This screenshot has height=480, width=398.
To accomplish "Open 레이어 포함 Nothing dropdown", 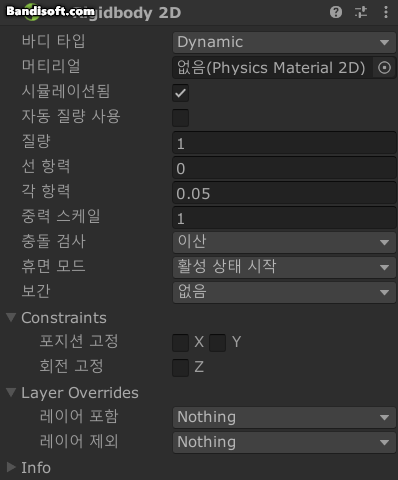I will point(284,417).
